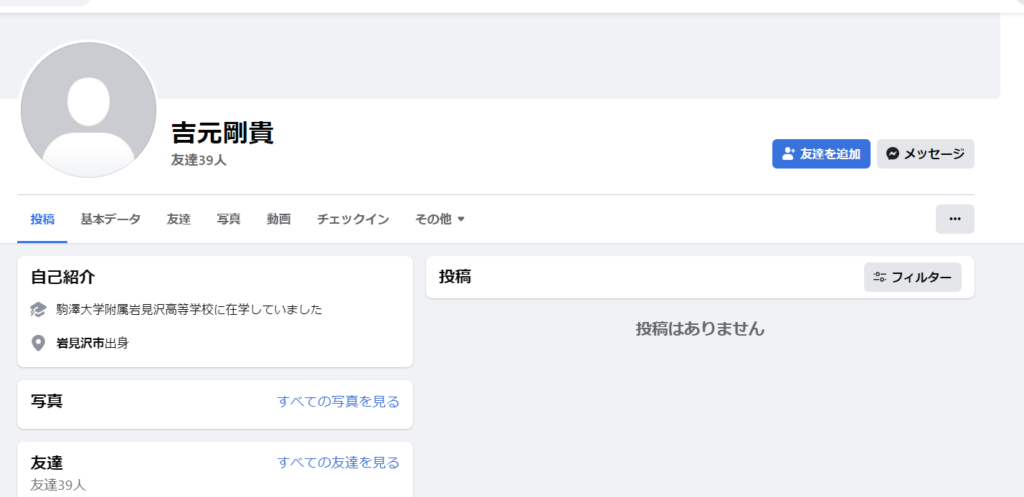Click the add-friend person icon
The height and width of the screenshot is (497, 1024).
tap(788, 154)
